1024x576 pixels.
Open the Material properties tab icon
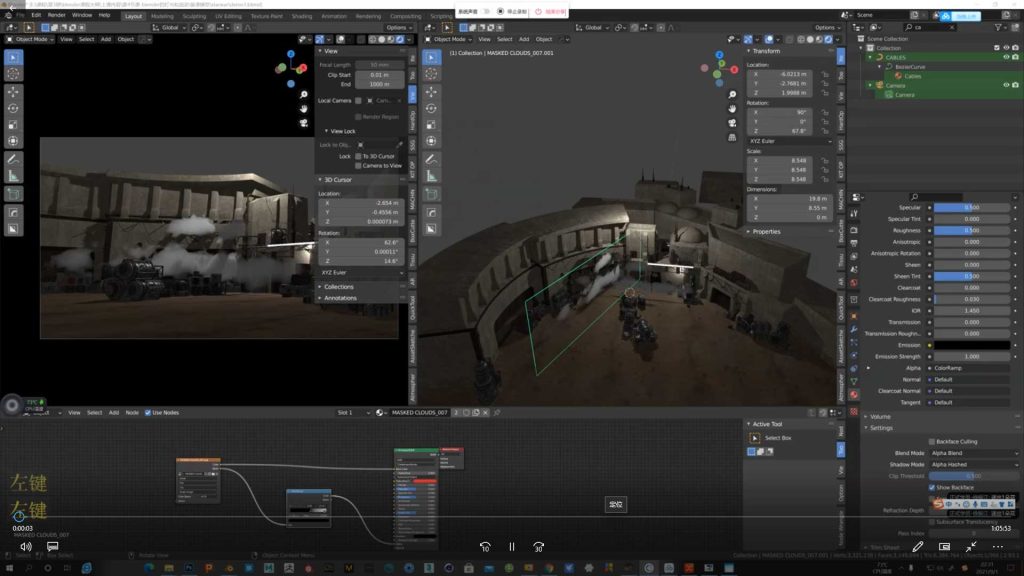854,395
